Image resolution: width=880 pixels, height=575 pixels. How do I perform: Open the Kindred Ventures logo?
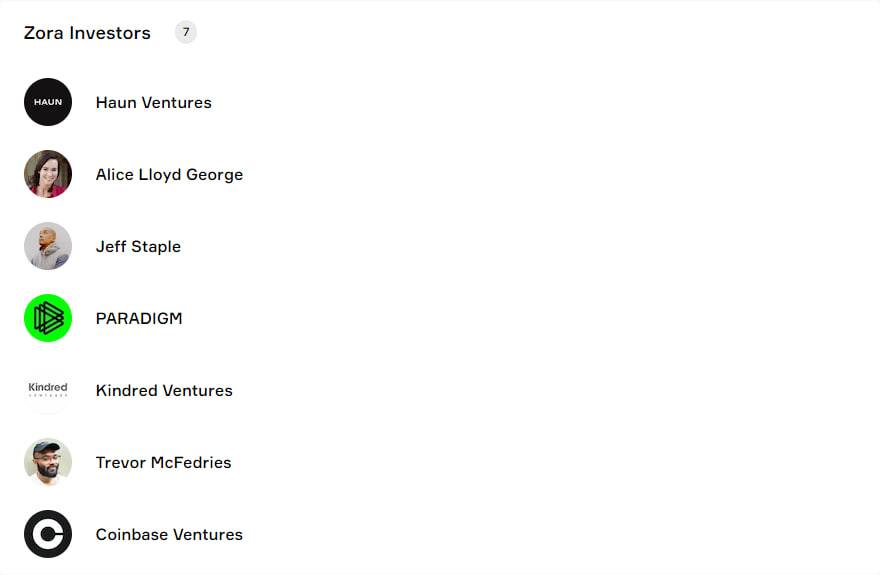point(48,390)
